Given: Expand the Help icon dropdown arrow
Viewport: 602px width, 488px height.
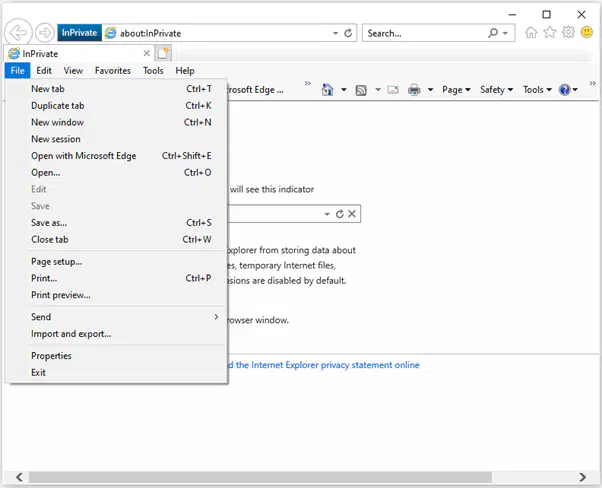Looking at the screenshot, I should click(575, 90).
